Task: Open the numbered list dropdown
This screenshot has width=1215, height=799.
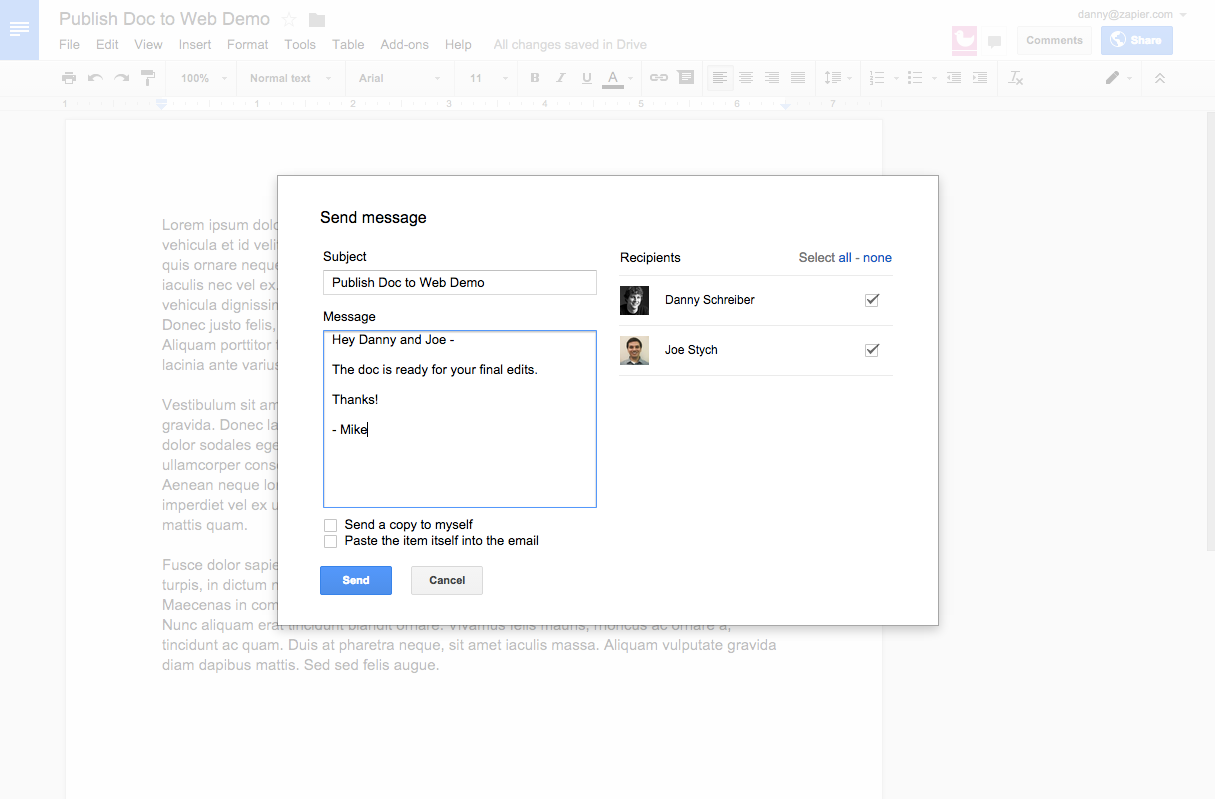Action: (x=882, y=78)
